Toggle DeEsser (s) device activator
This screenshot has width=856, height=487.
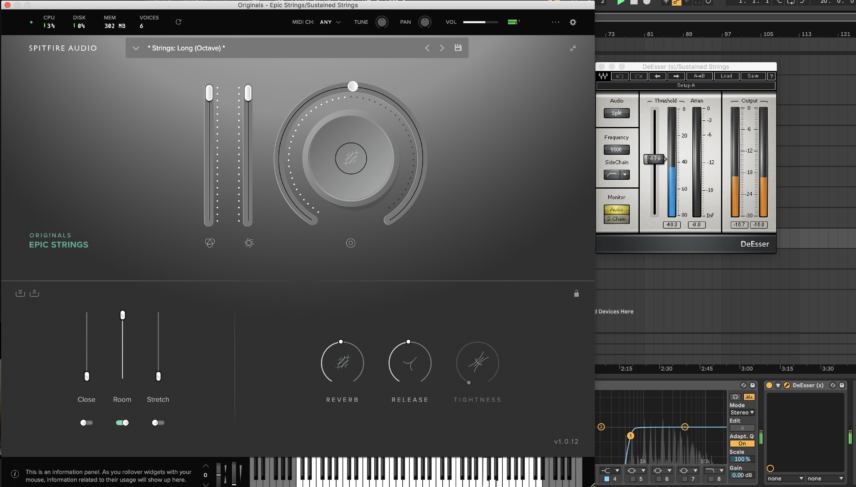(x=769, y=385)
